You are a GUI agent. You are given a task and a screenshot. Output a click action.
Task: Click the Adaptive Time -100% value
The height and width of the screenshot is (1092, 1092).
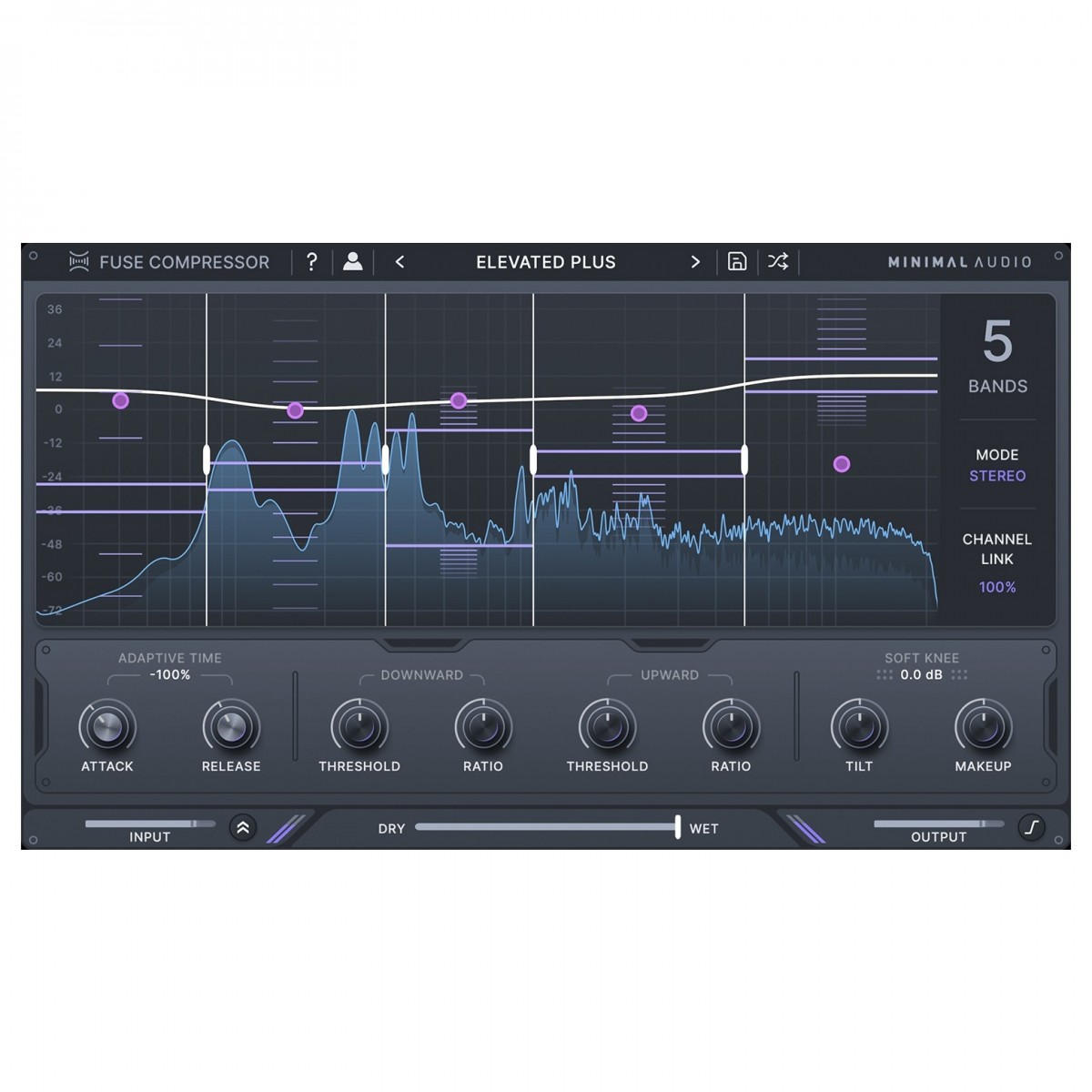tap(170, 675)
